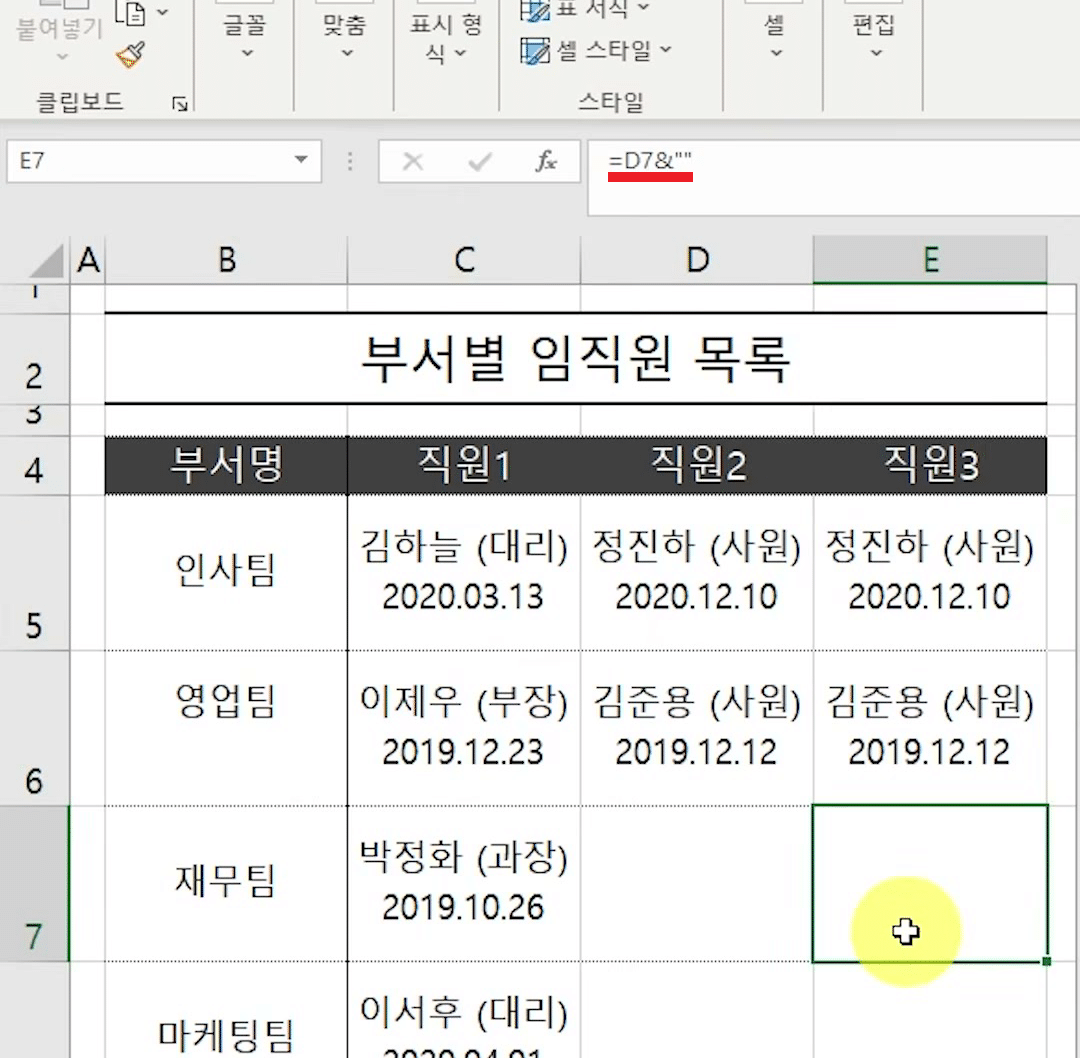Select cell 박정화 (과장) 2019.10.26
Screen dimensions: 1080x1058
[464, 883]
